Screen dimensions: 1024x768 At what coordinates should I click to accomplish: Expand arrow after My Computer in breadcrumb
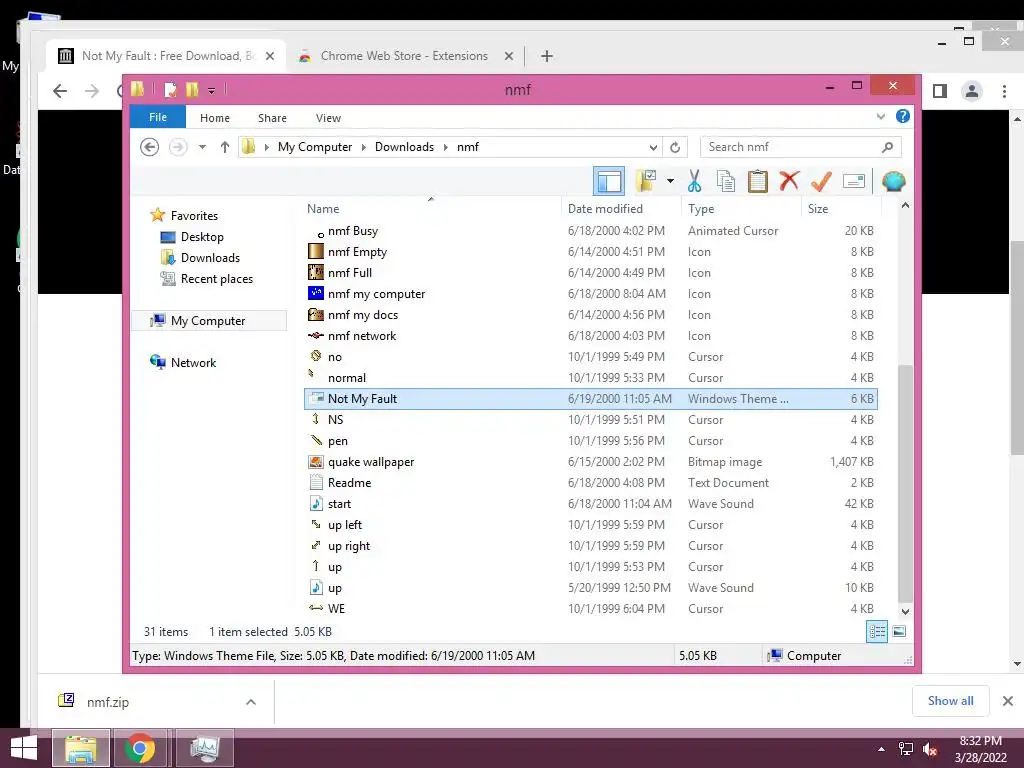click(x=364, y=147)
